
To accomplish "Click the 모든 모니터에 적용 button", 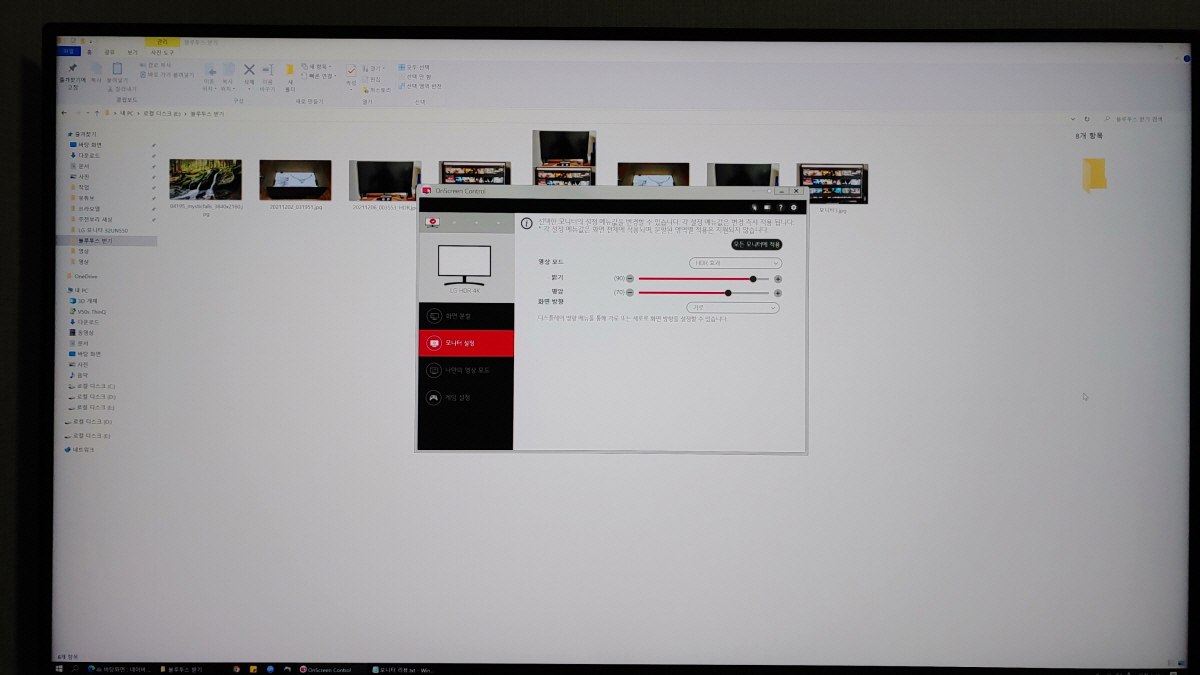I will [x=756, y=244].
